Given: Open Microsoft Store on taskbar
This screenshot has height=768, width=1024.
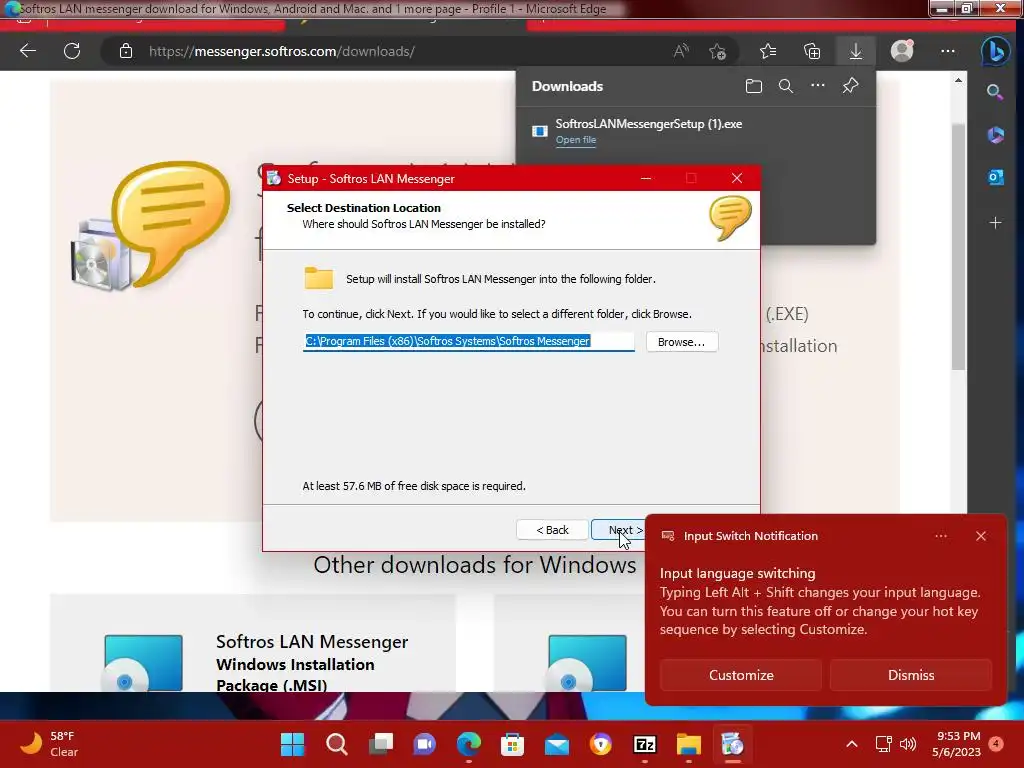Looking at the screenshot, I should point(513,744).
